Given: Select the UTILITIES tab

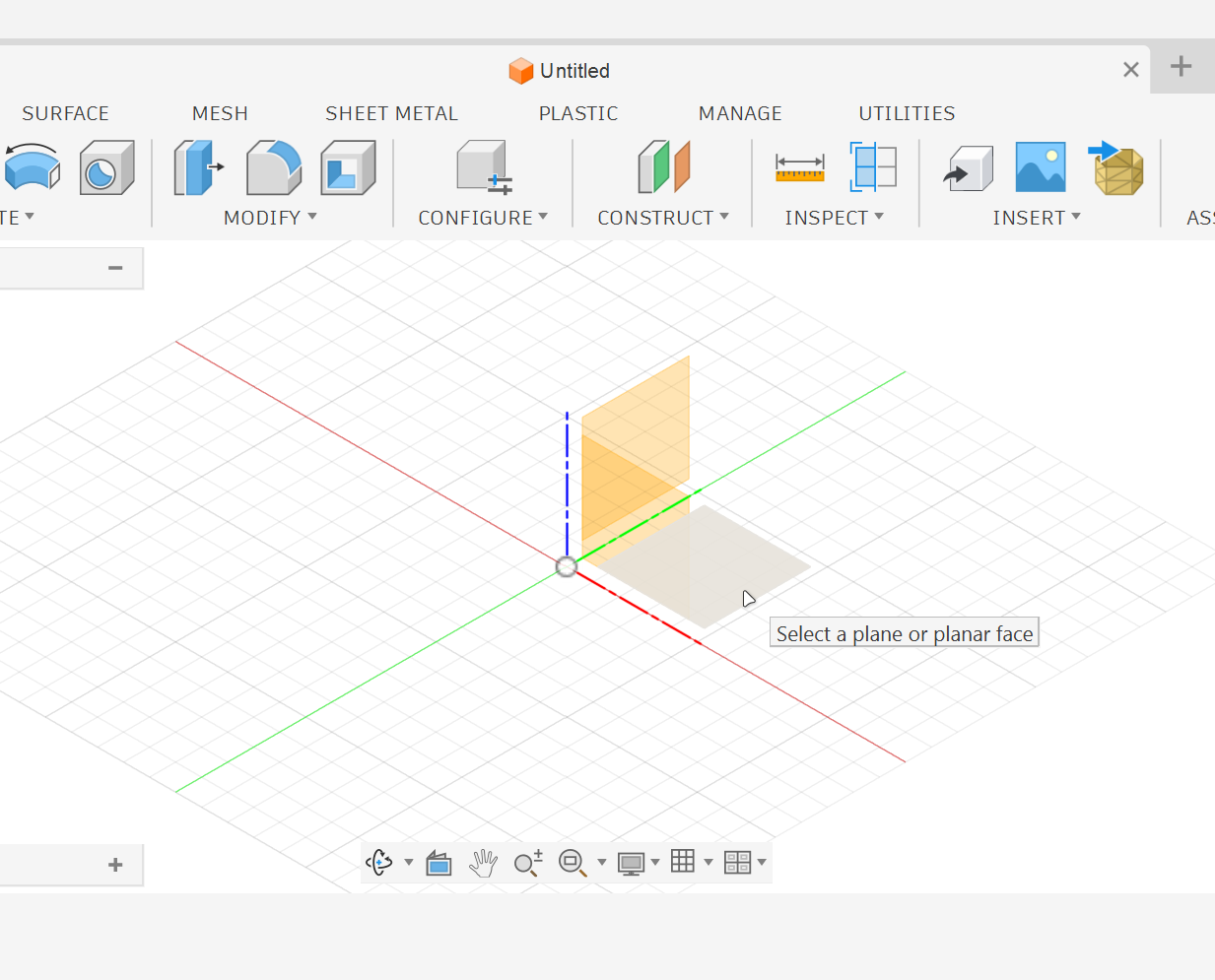Looking at the screenshot, I should click(x=907, y=113).
